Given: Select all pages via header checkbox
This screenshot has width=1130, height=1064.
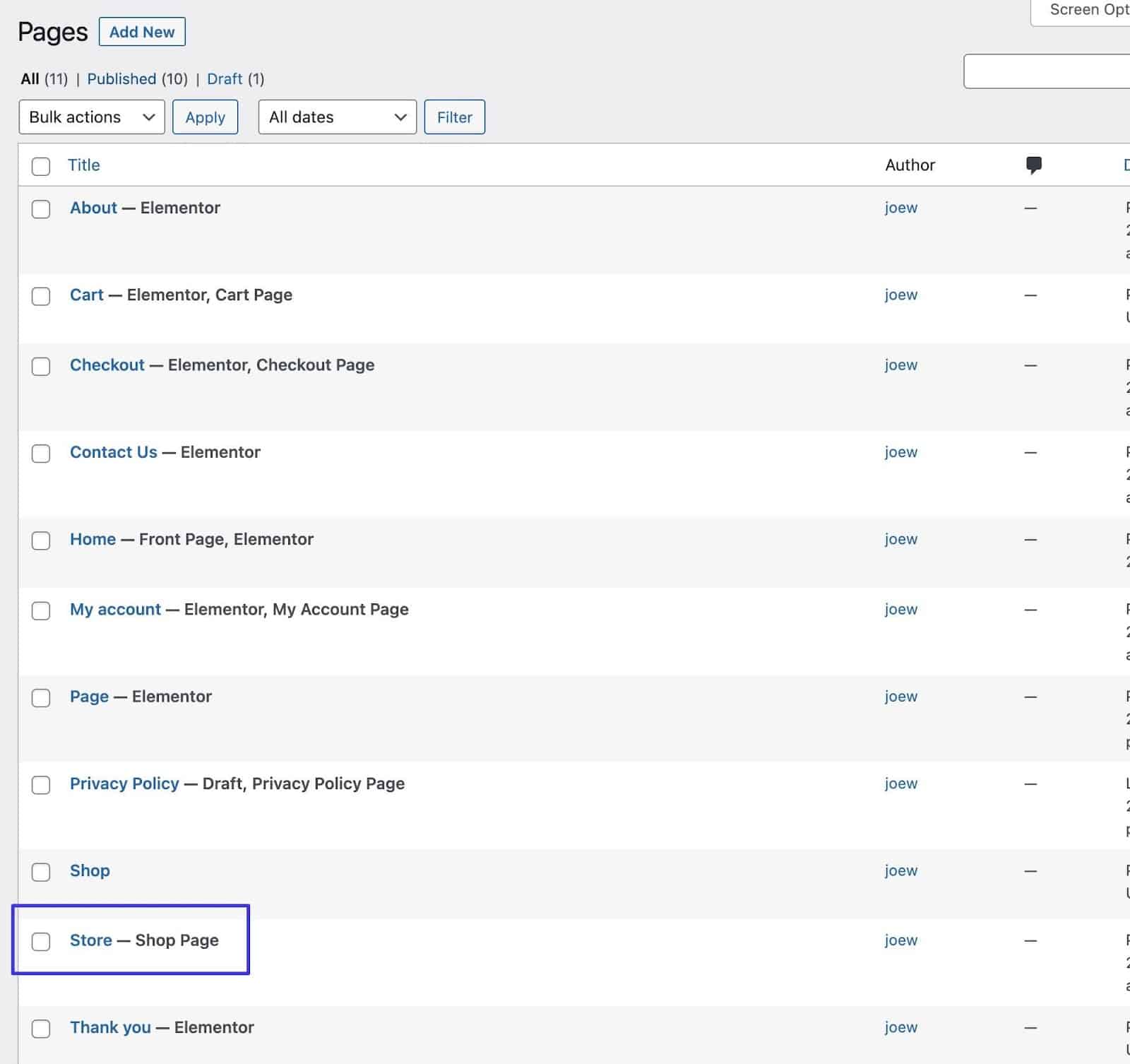Looking at the screenshot, I should click(41, 166).
